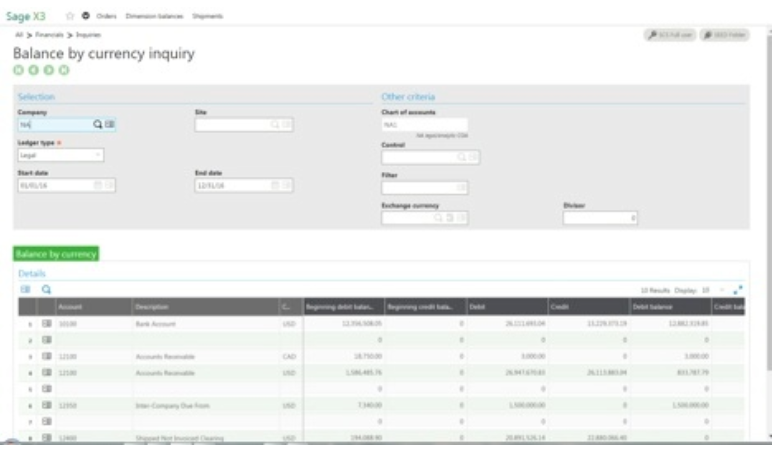Go to the first record navigation icon
The width and height of the screenshot is (779, 454).
pyautogui.click(x=18, y=70)
